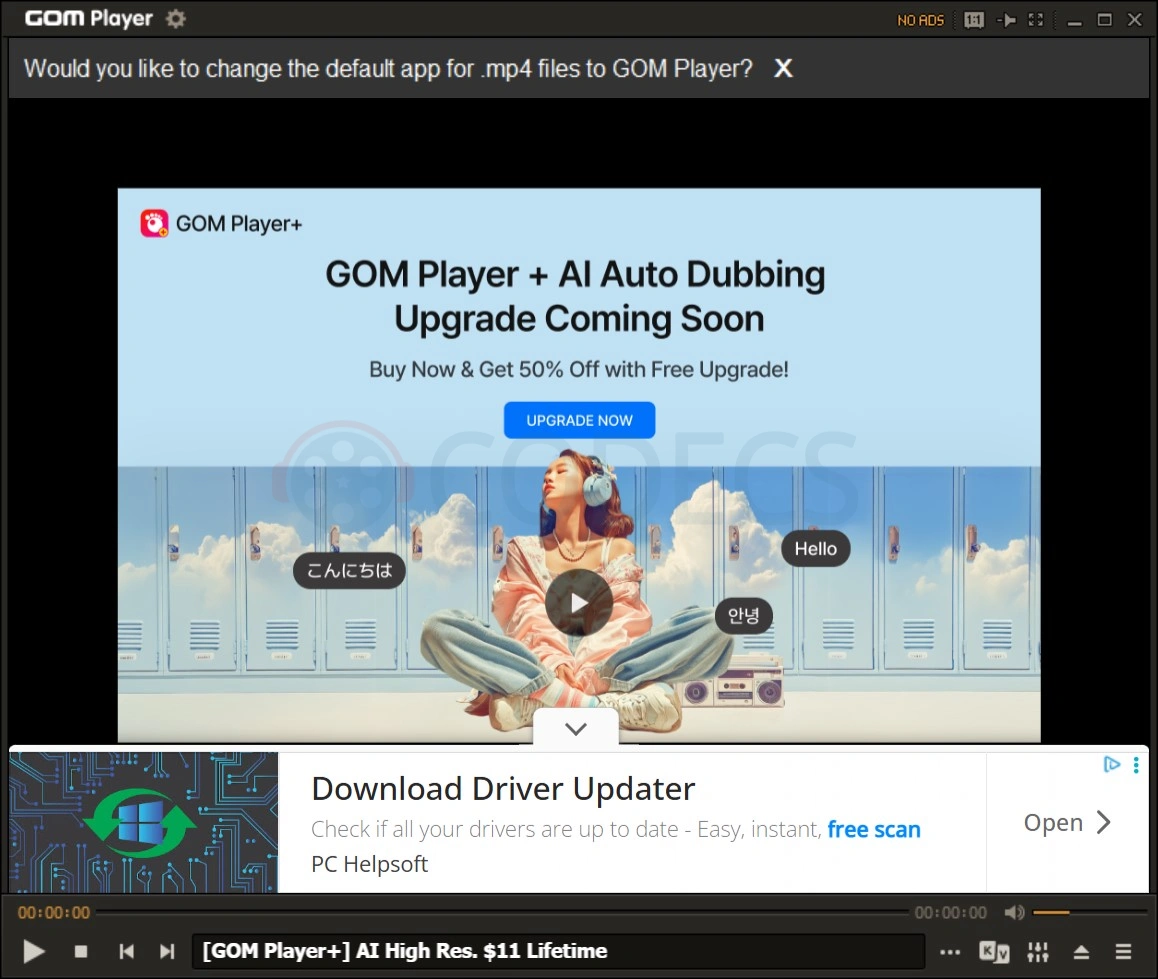
Task: Open the more options three-dot menu
Action: 950,952
